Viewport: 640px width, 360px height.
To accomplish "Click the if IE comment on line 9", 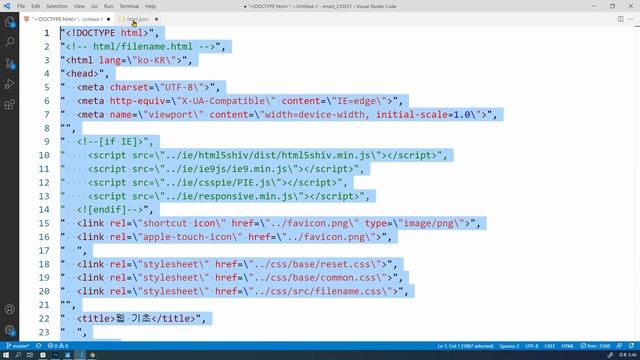I will (110, 142).
